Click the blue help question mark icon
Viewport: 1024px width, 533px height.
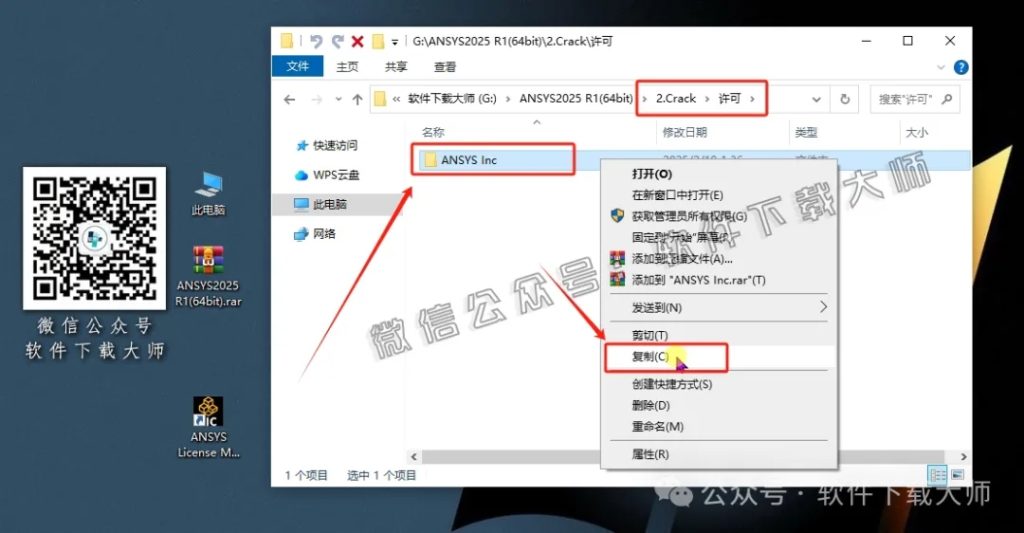[x=961, y=67]
